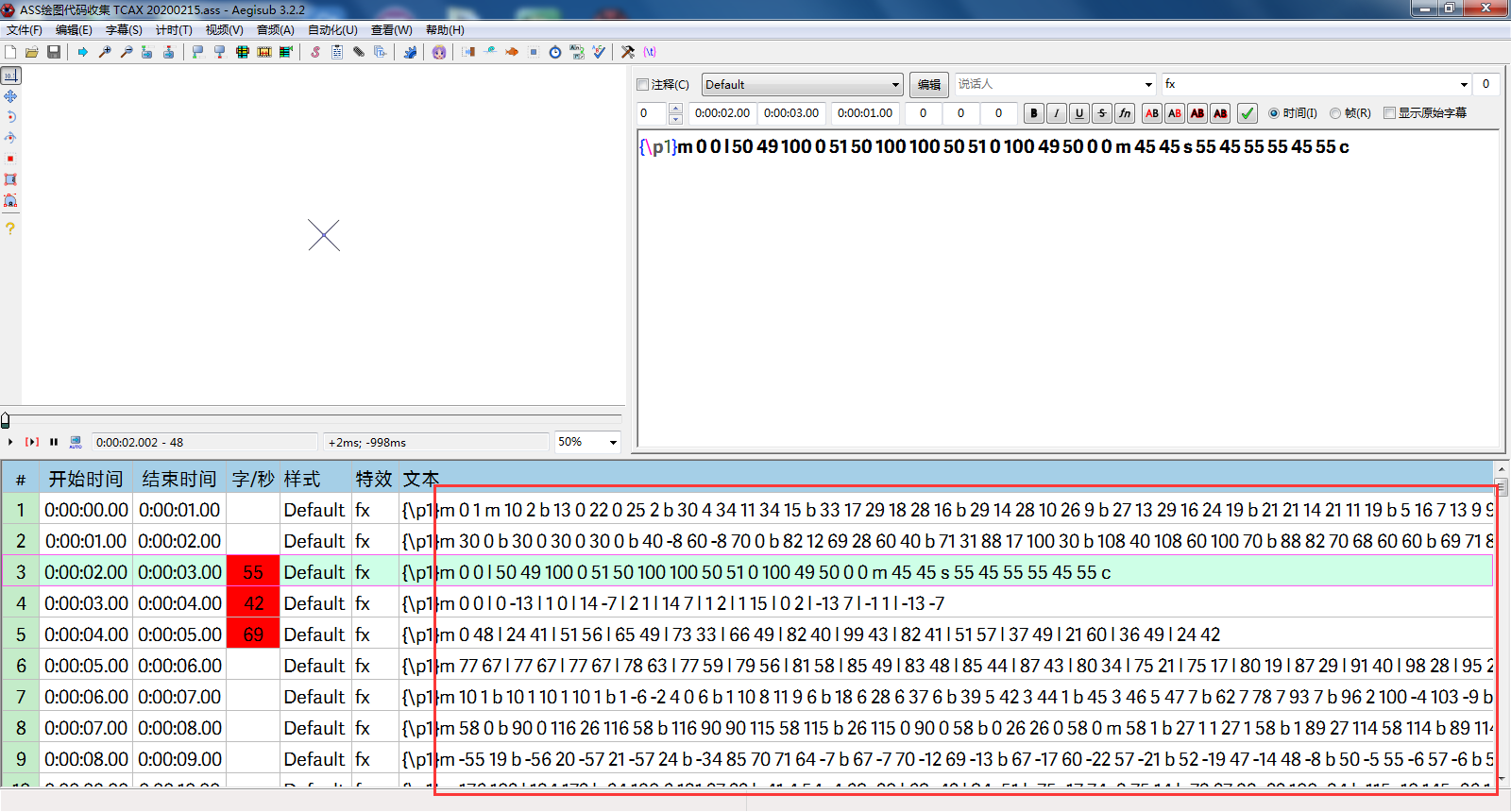Open the 文件(F) menu
Screen dimensions: 1511x812
coord(25,30)
